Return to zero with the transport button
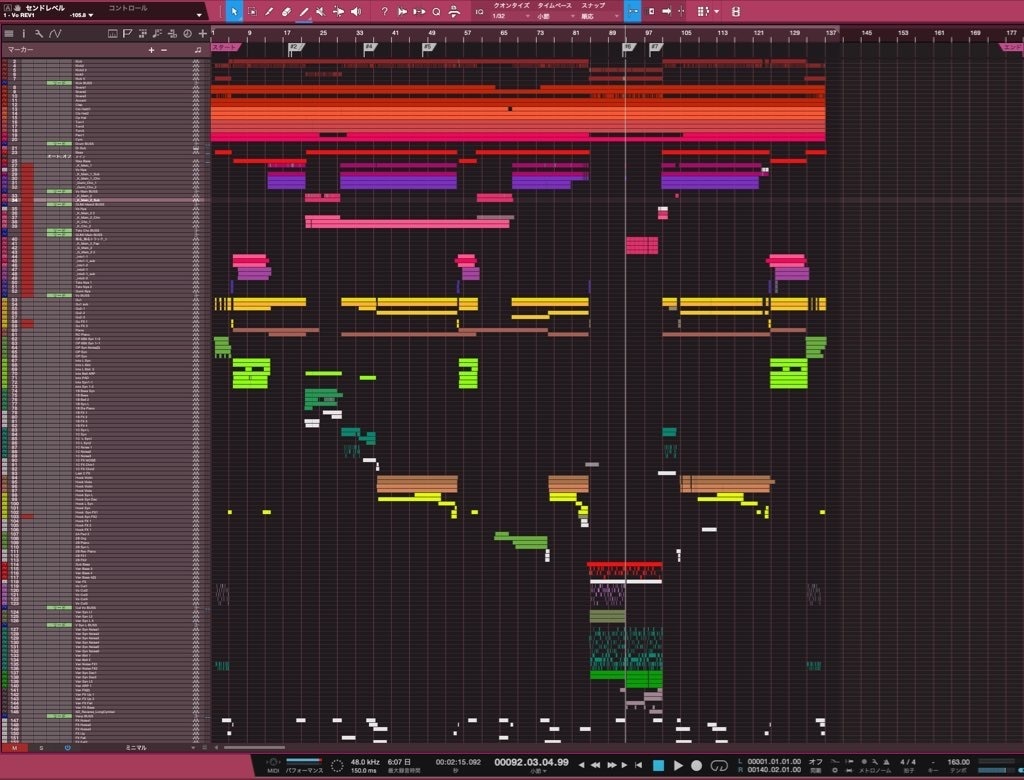Viewport: 1024px width, 780px height. tap(639, 765)
